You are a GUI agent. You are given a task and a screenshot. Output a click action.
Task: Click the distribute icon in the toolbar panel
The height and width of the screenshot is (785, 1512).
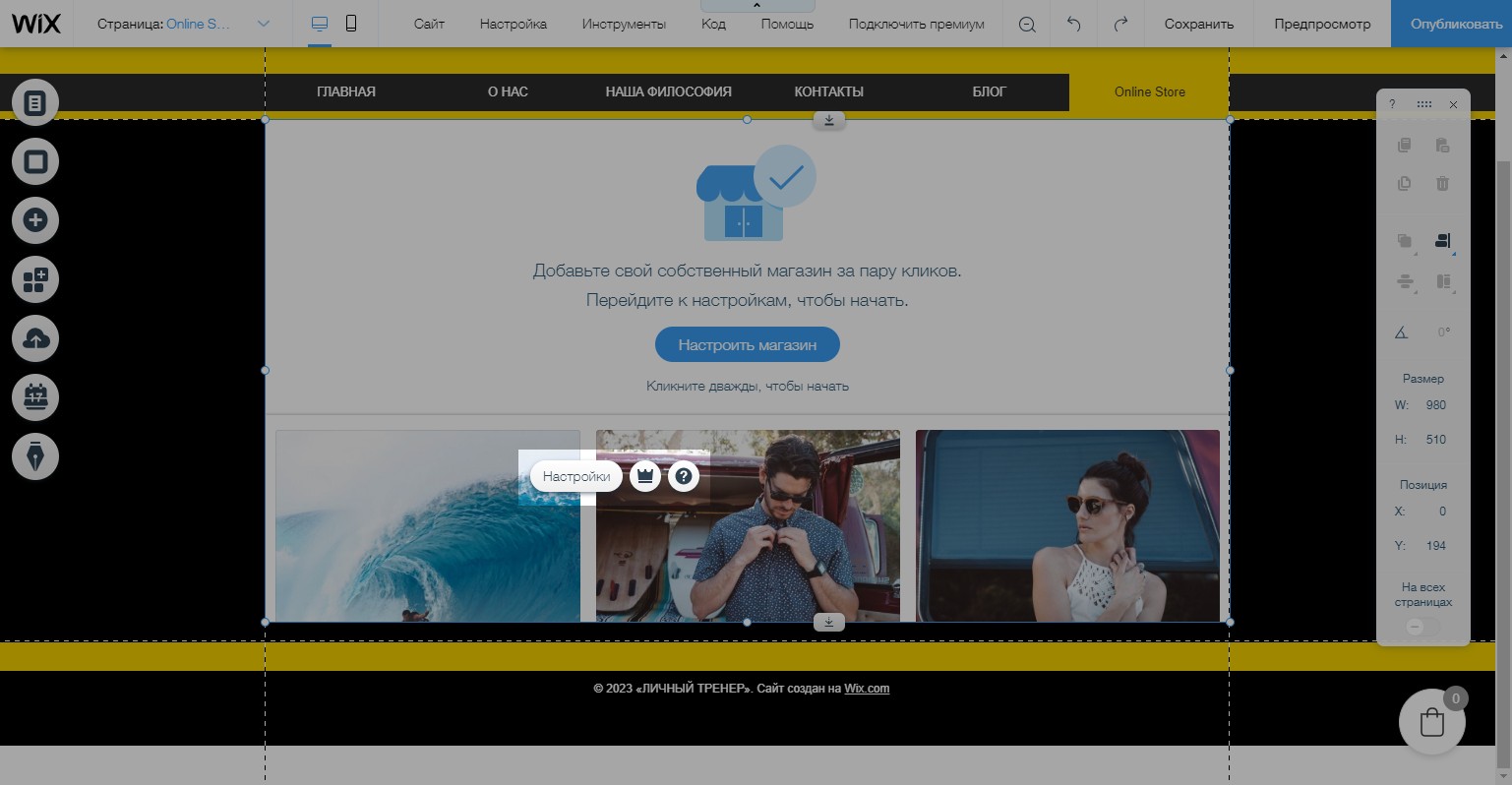pyautogui.click(x=1405, y=281)
